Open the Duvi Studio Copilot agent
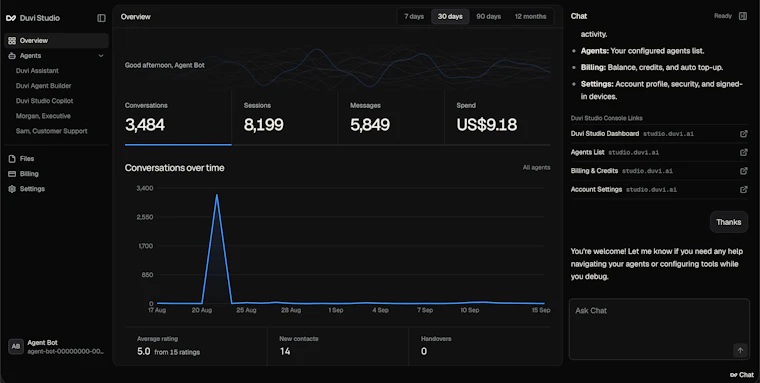This screenshot has height=383, width=760. [45, 101]
